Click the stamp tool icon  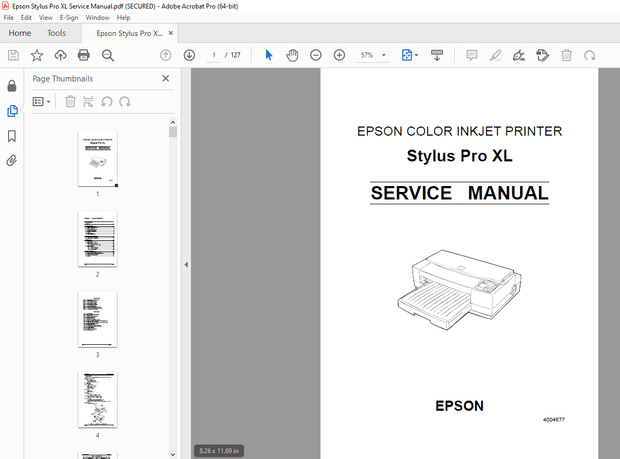[542, 55]
